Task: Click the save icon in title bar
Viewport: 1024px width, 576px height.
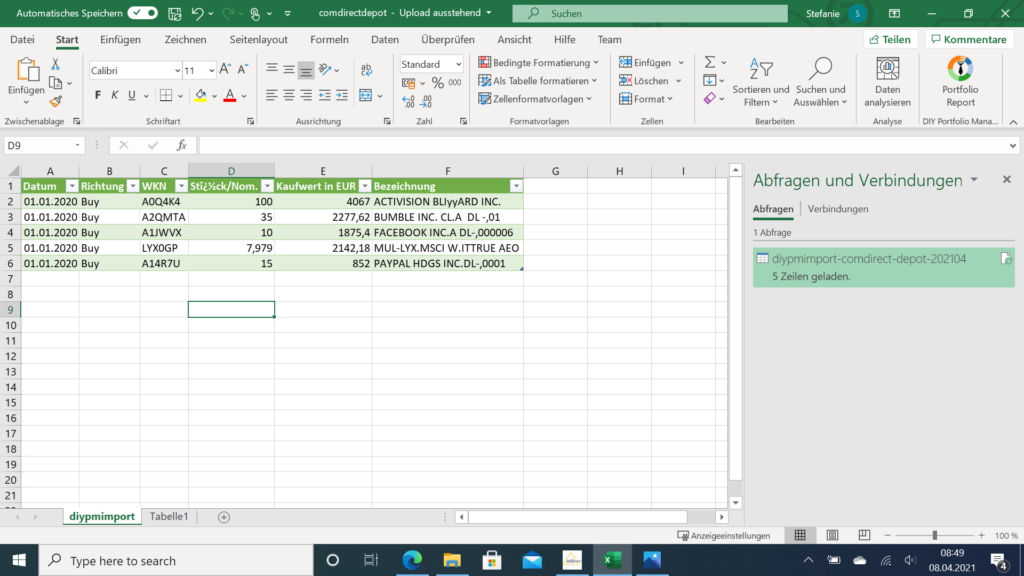Action: coord(174,13)
